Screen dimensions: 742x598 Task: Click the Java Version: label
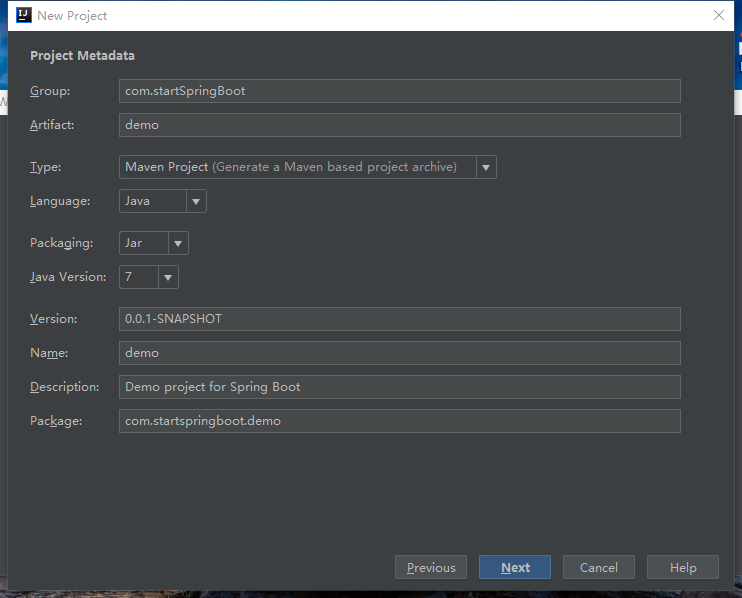(68, 277)
